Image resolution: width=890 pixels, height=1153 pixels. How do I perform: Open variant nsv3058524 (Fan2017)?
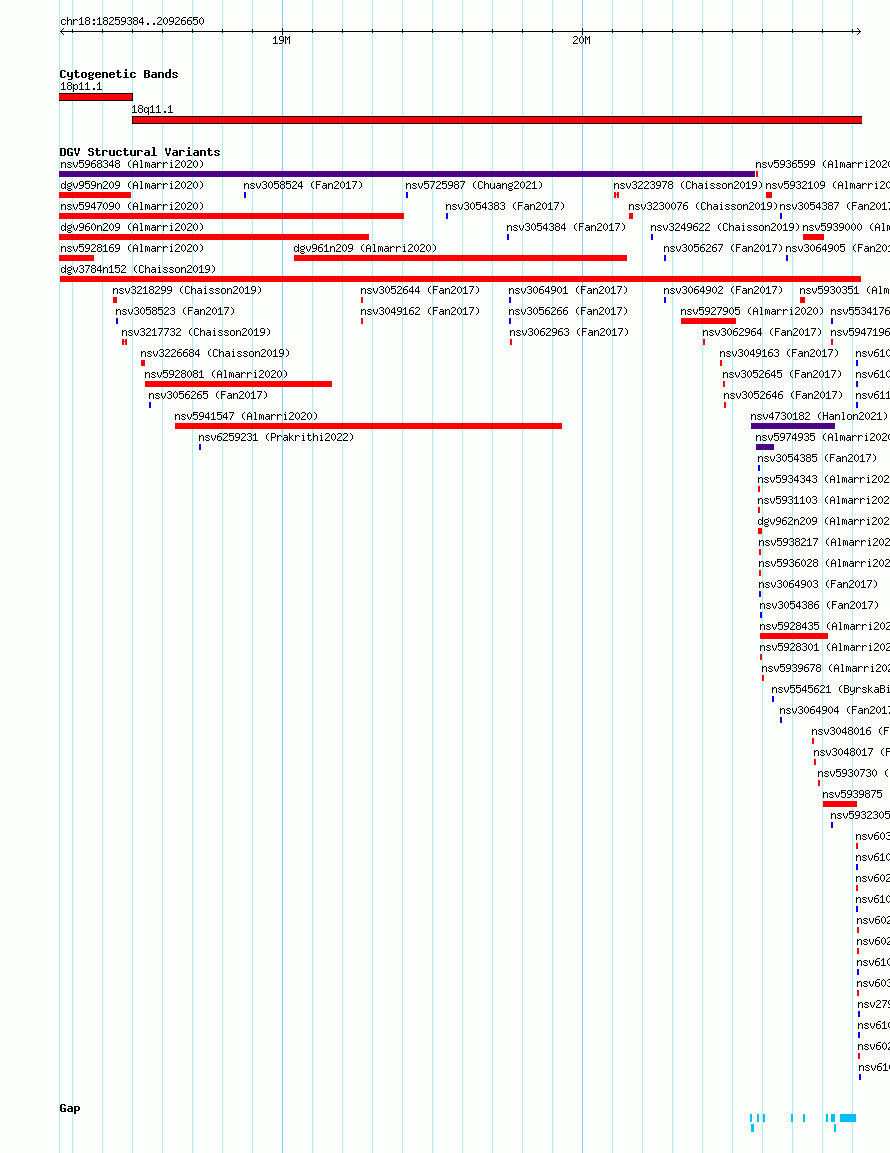(x=303, y=185)
